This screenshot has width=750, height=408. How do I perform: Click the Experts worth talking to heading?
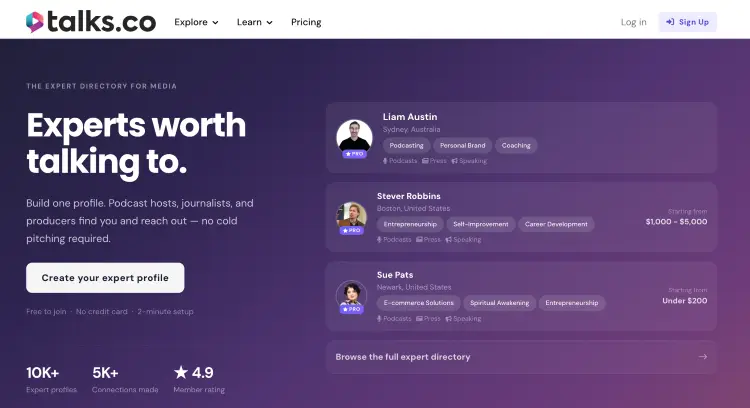pyautogui.click(x=136, y=143)
